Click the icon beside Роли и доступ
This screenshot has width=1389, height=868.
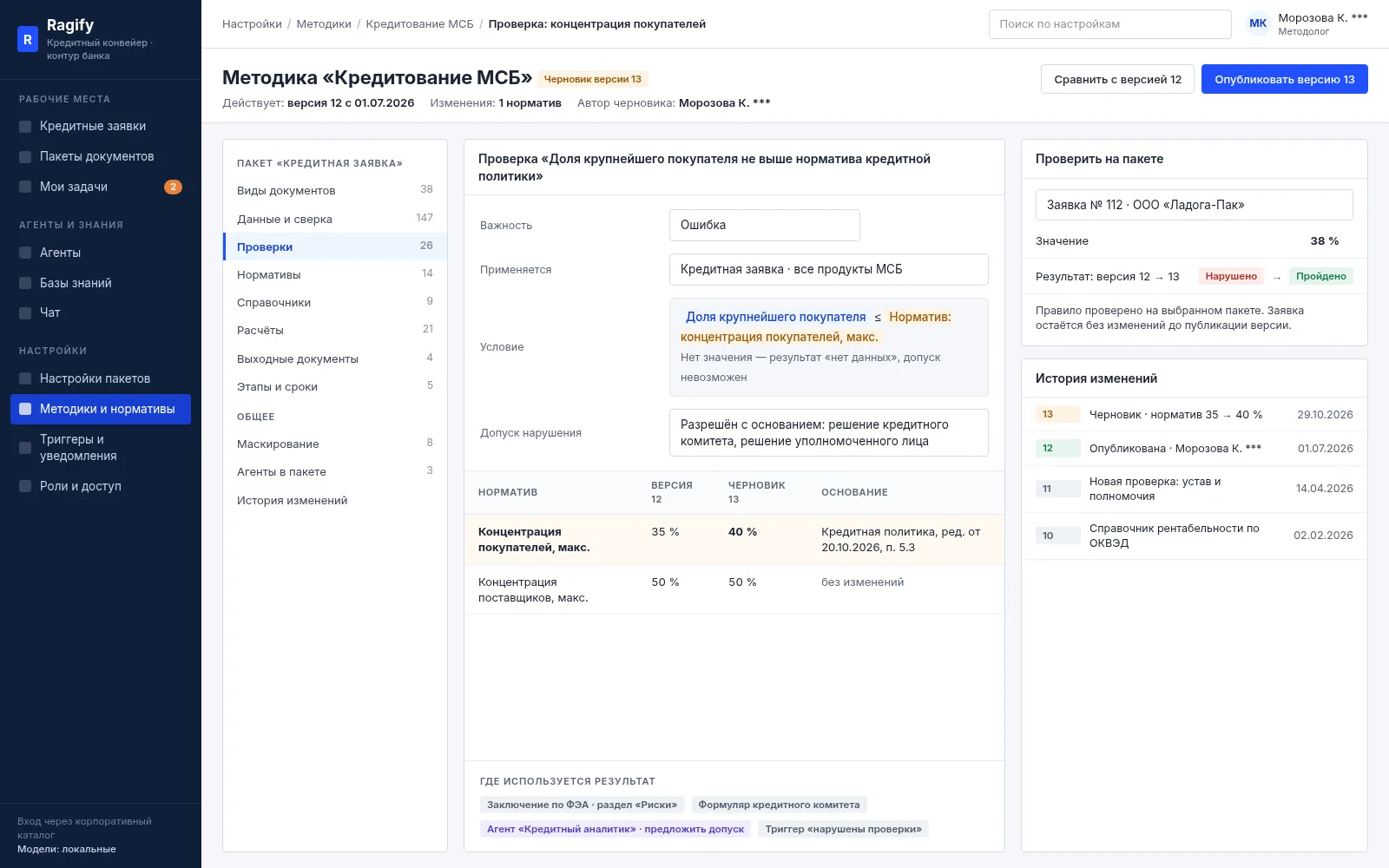click(25, 487)
